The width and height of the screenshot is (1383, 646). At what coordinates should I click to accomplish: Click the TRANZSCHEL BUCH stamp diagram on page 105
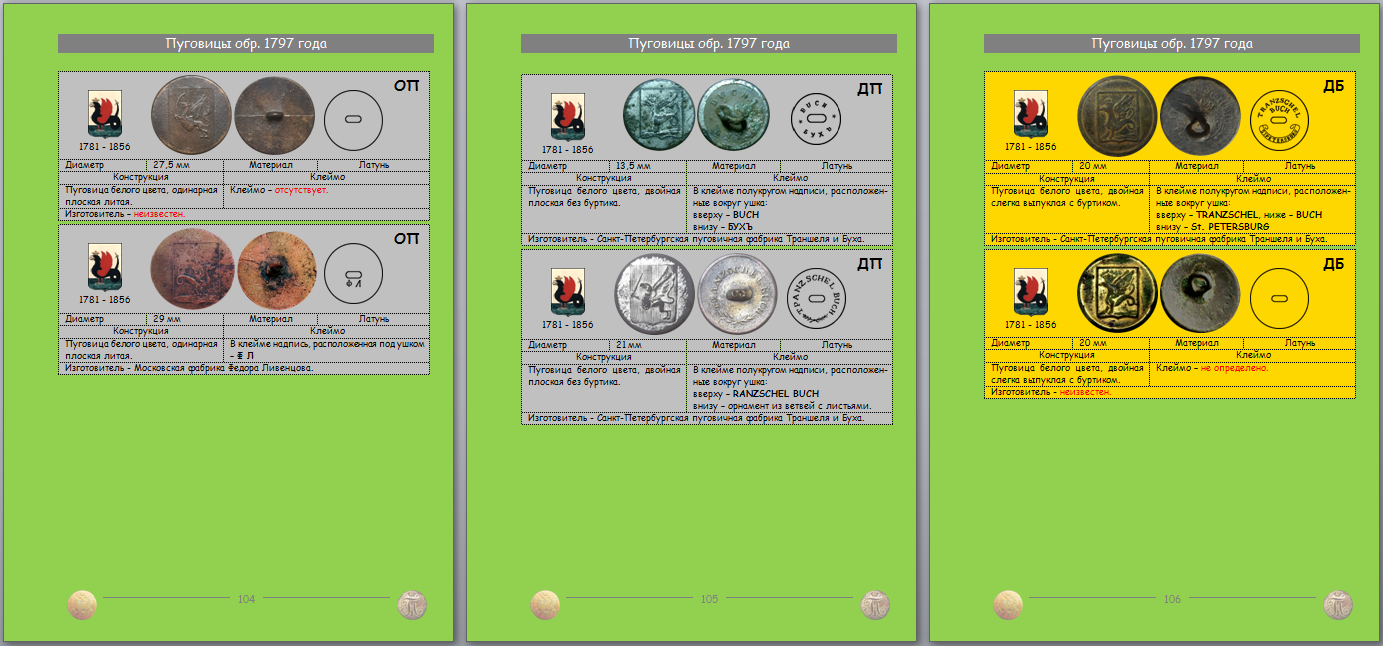click(x=816, y=298)
